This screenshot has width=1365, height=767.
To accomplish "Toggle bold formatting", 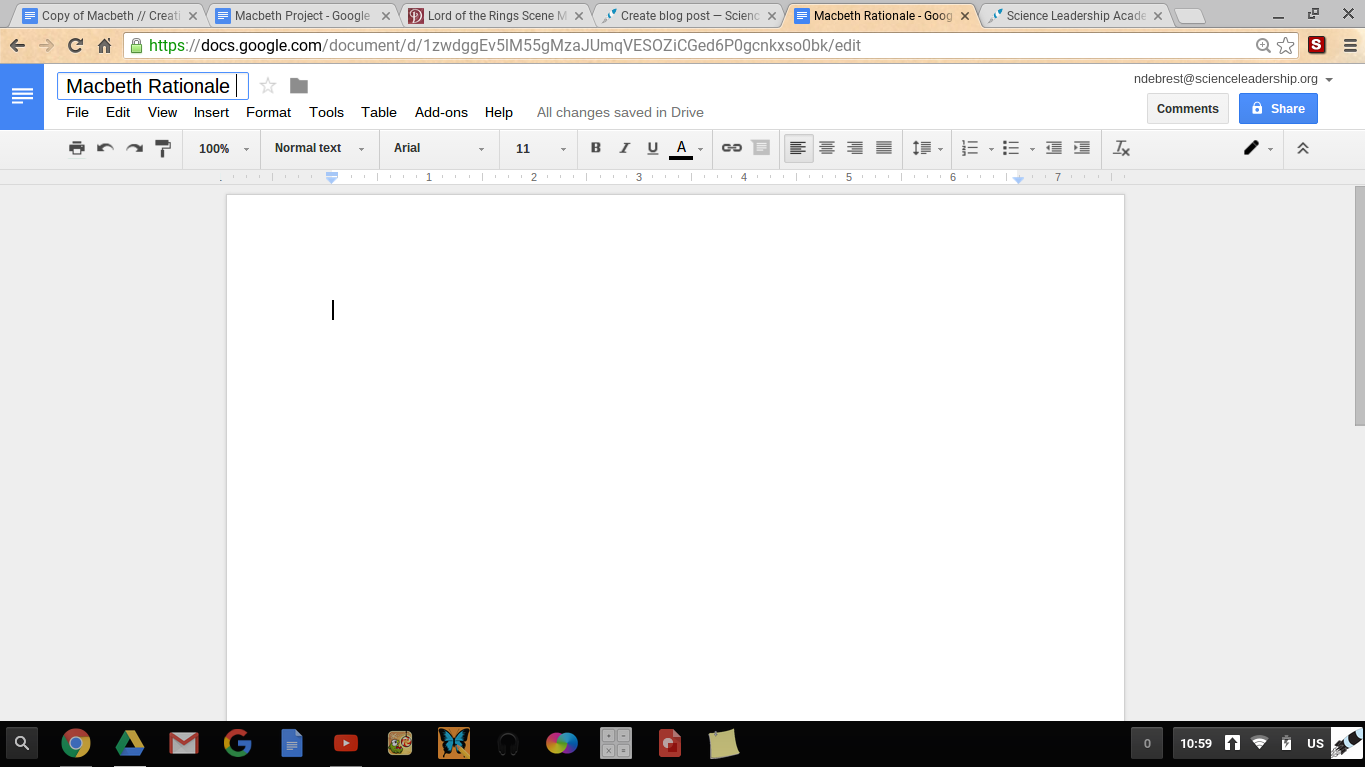I will point(596,148).
